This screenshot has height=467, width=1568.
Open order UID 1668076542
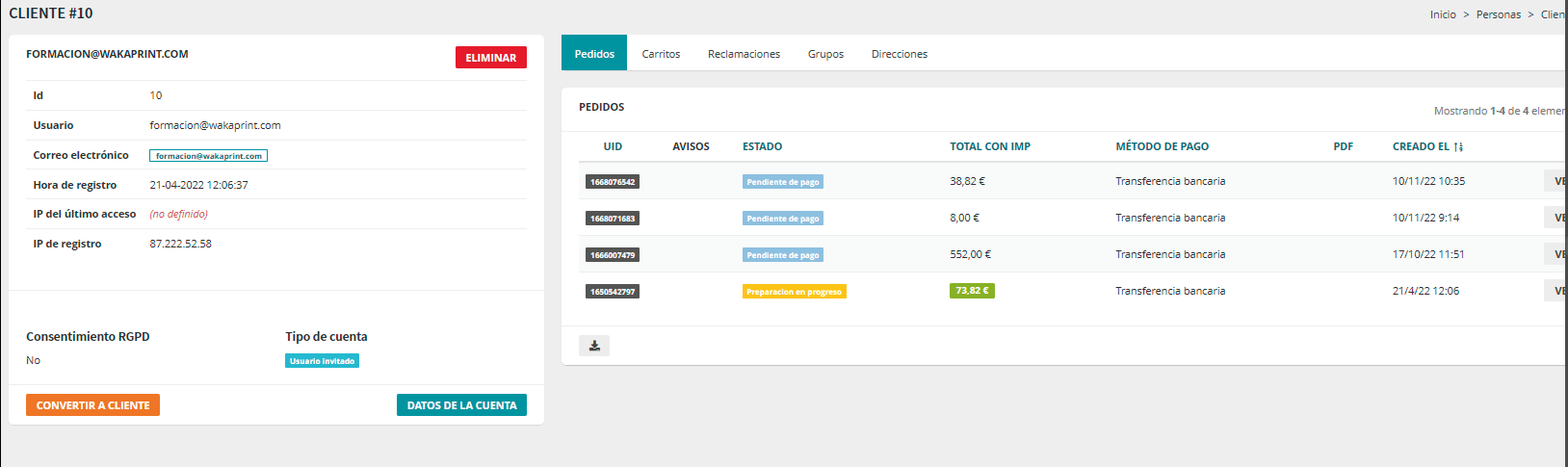click(613, 182)
